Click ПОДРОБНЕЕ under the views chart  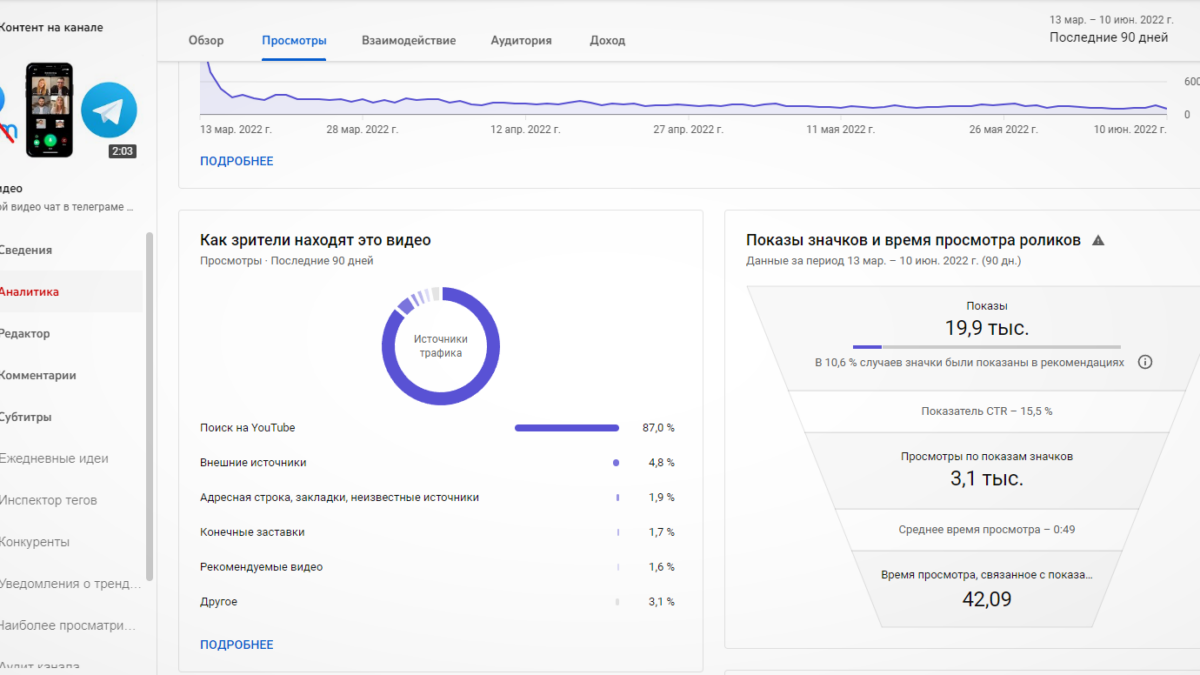click(236, 161)
